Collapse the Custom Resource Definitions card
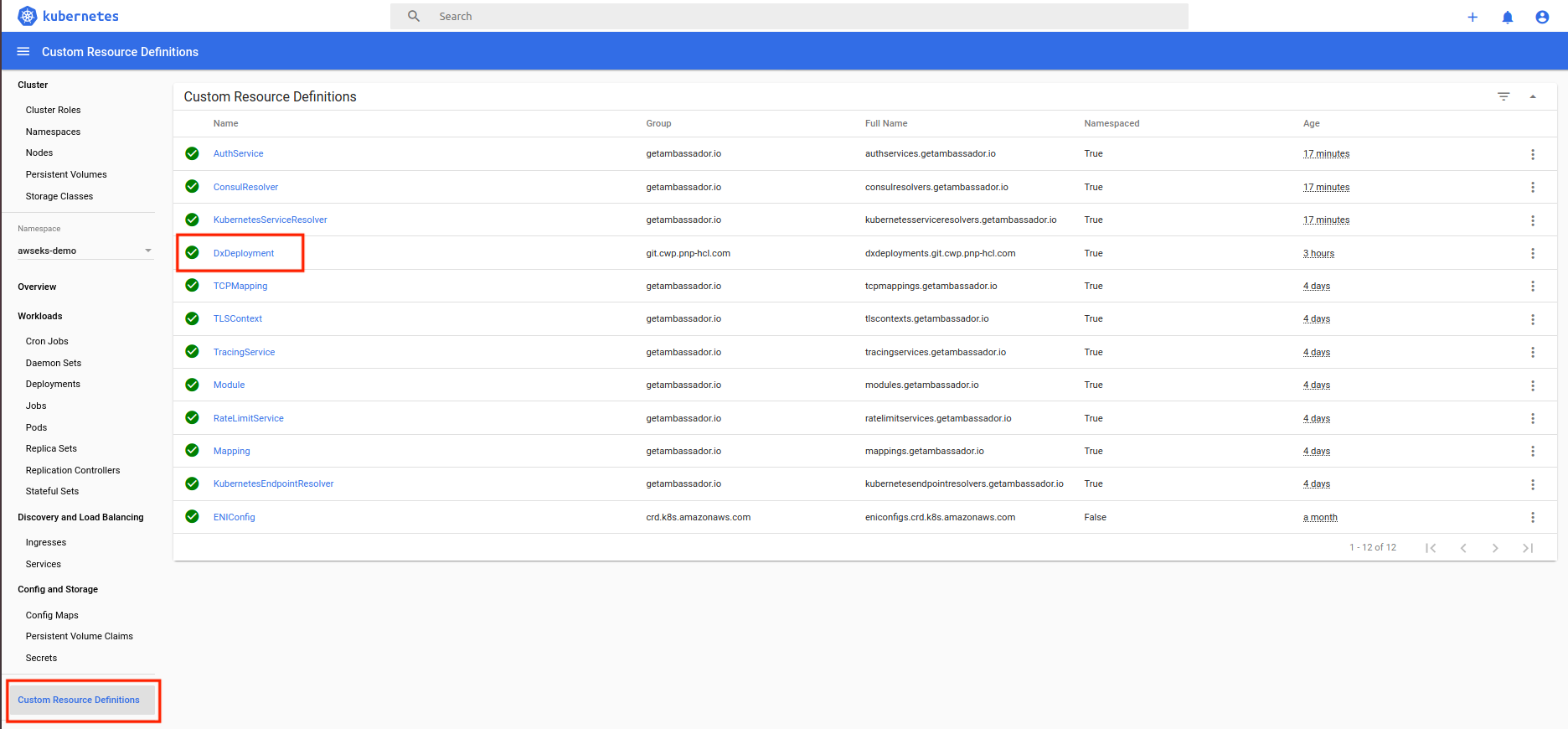The image size is (1568, 729). (x=1533, y=97)
